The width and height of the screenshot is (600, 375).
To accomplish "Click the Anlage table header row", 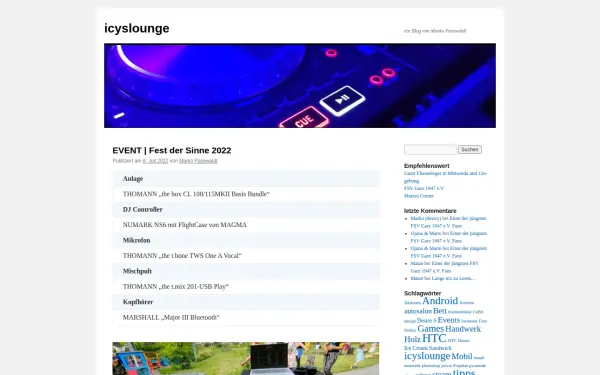I will point(246,179).
